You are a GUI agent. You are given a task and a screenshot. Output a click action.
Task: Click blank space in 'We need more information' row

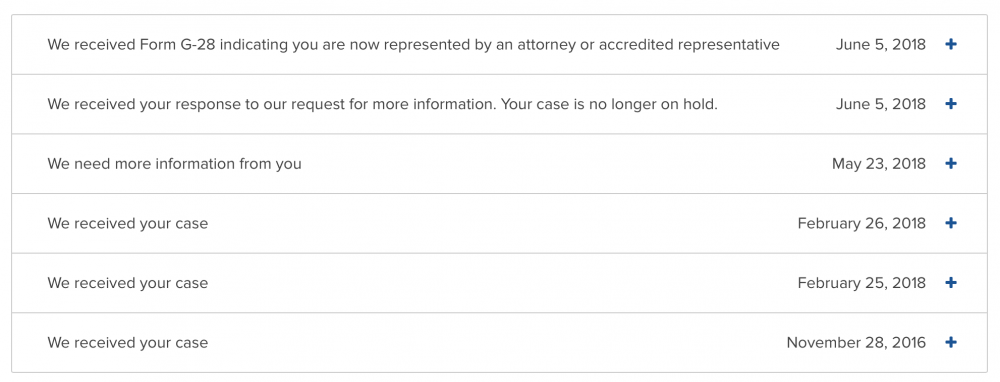coord(561,164)
